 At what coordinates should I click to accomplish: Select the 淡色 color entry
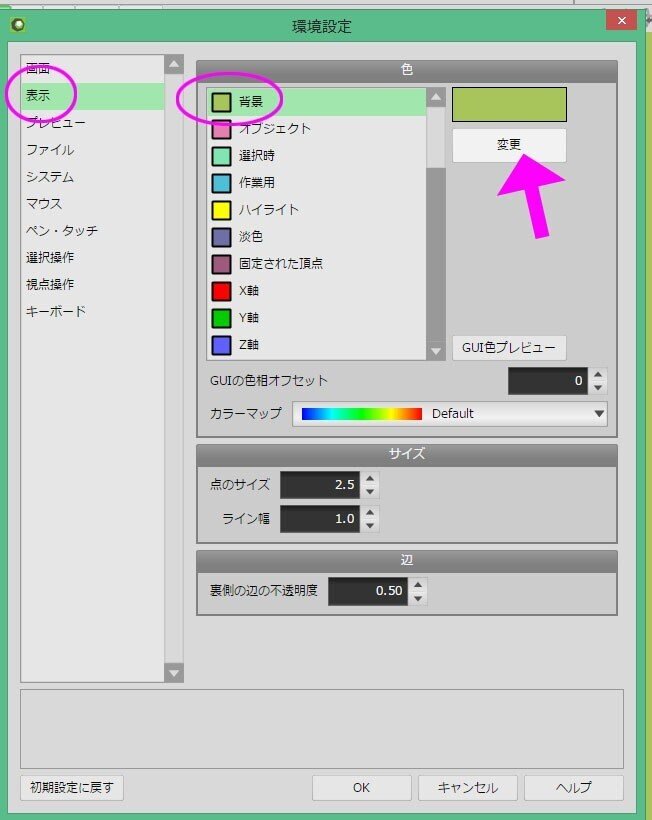tap(316, 236)
